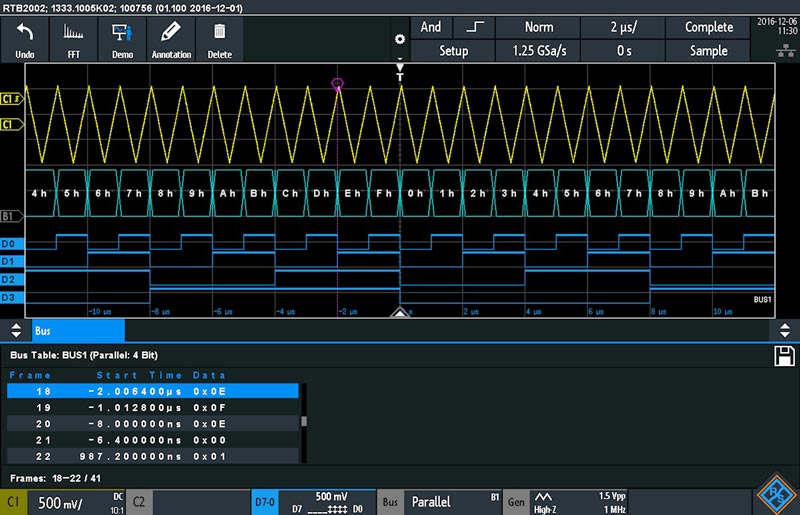Select the Annotation pencil tool
Viewport: 800px width, 515px height.
point(171,33)
